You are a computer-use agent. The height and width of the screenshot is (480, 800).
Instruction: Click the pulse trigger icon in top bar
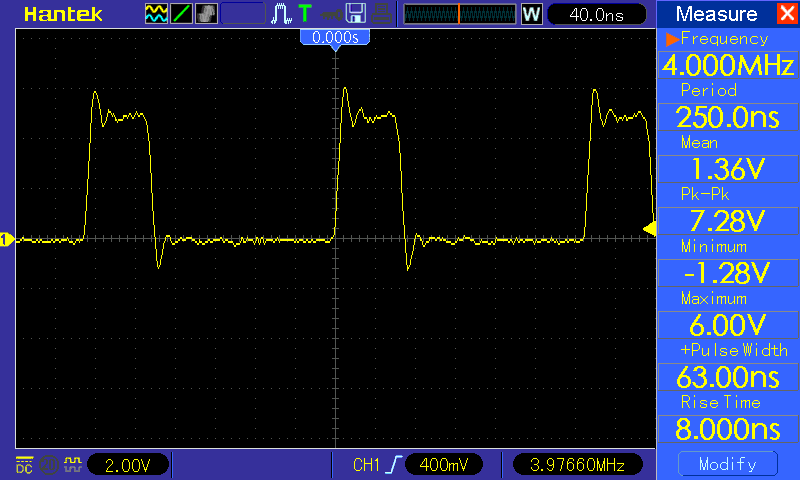click(281, 14)
